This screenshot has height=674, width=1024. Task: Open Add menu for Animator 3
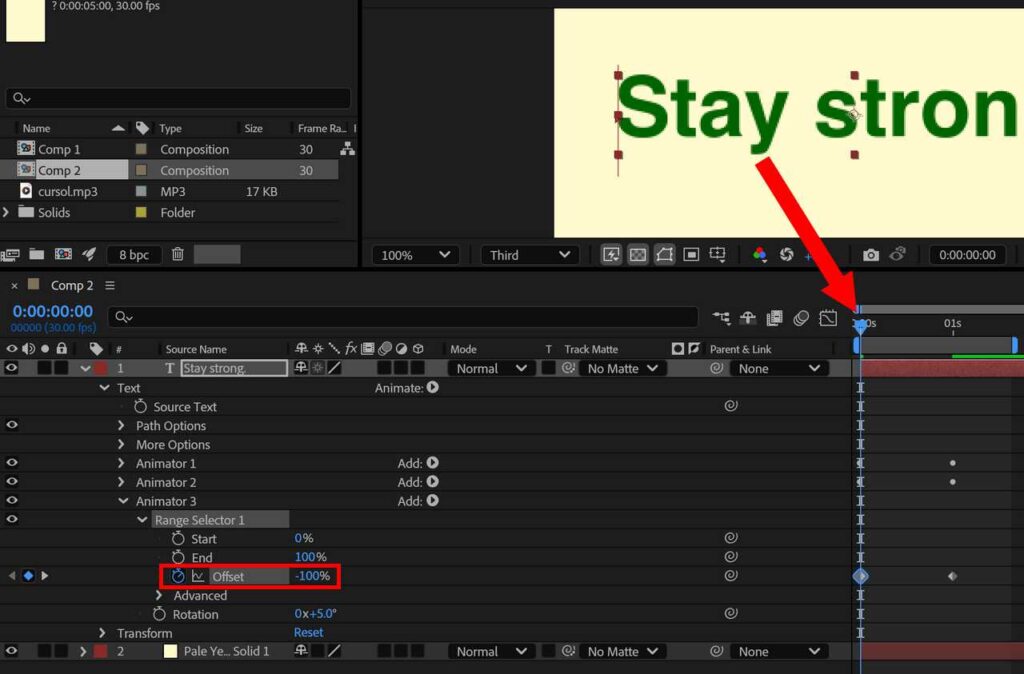pyautogui.click(x=432, y=501)
